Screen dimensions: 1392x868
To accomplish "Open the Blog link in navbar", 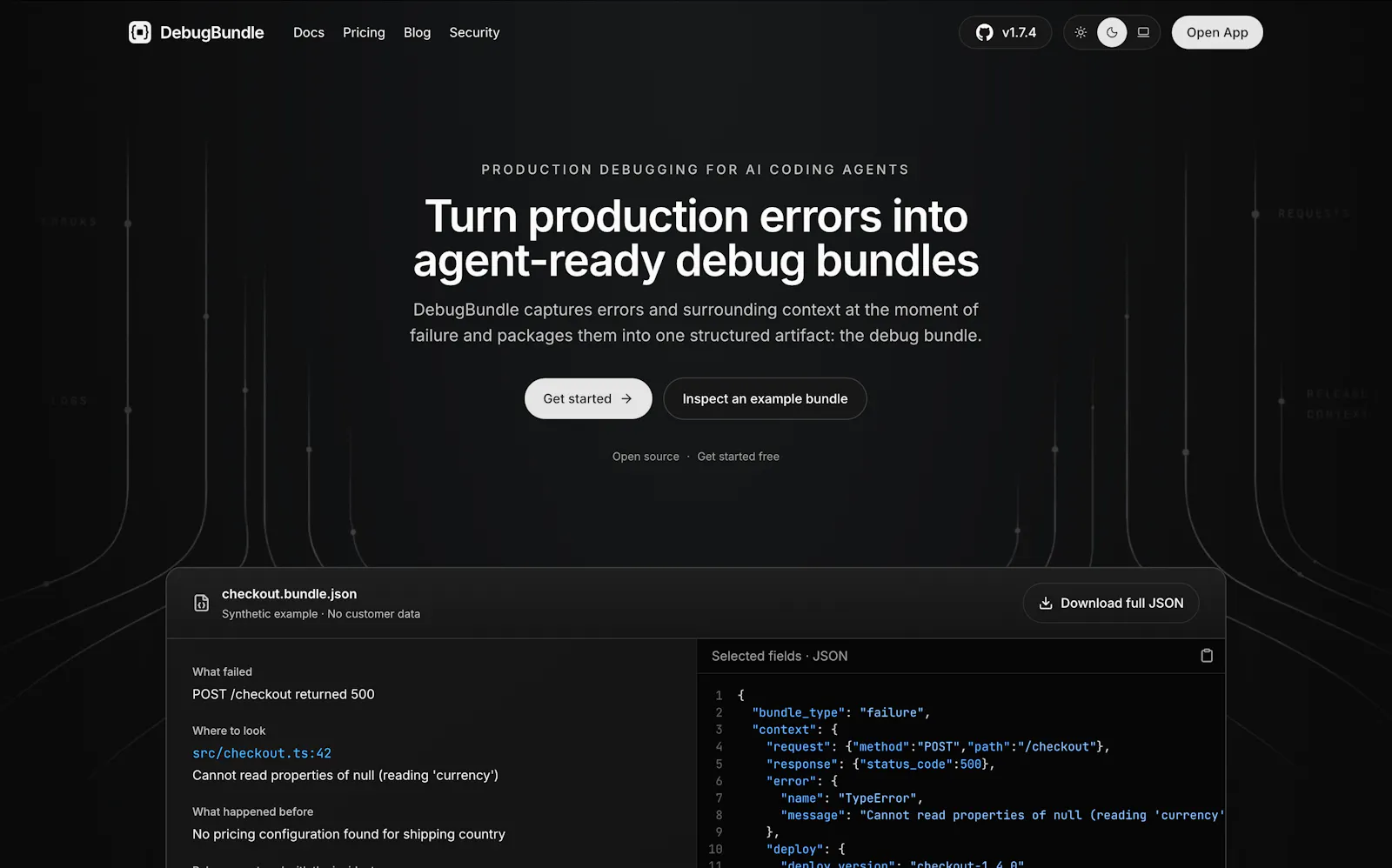I will tap(417, 32).
